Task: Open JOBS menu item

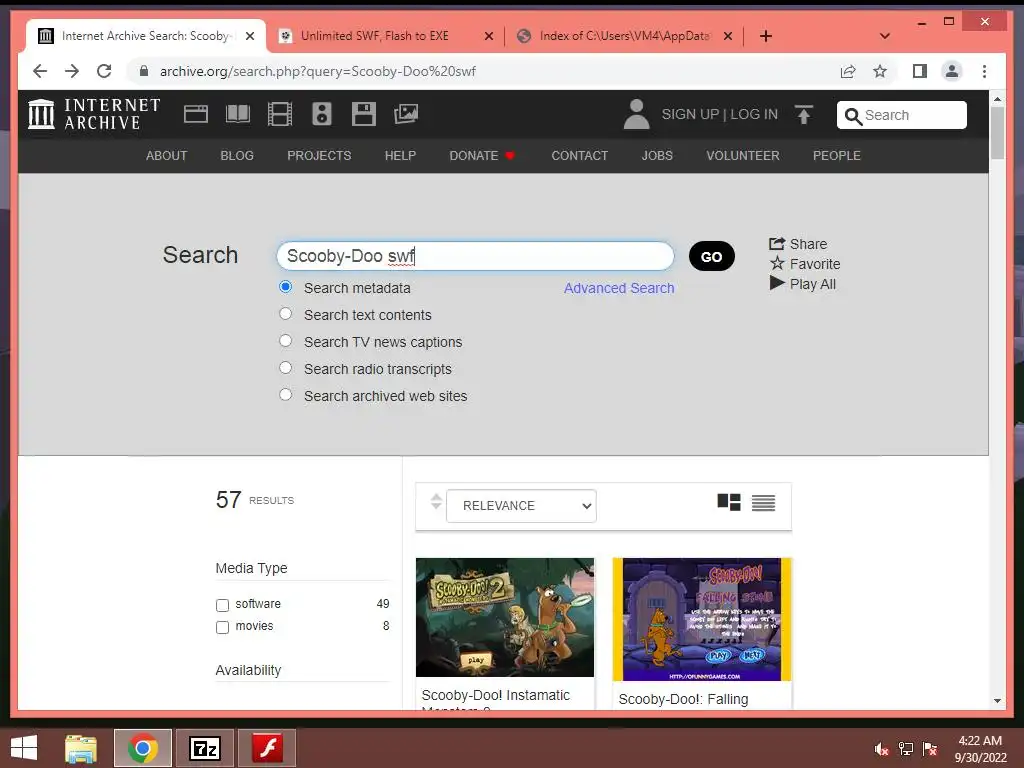Action: pyautogui.click(x=657, y=155)
